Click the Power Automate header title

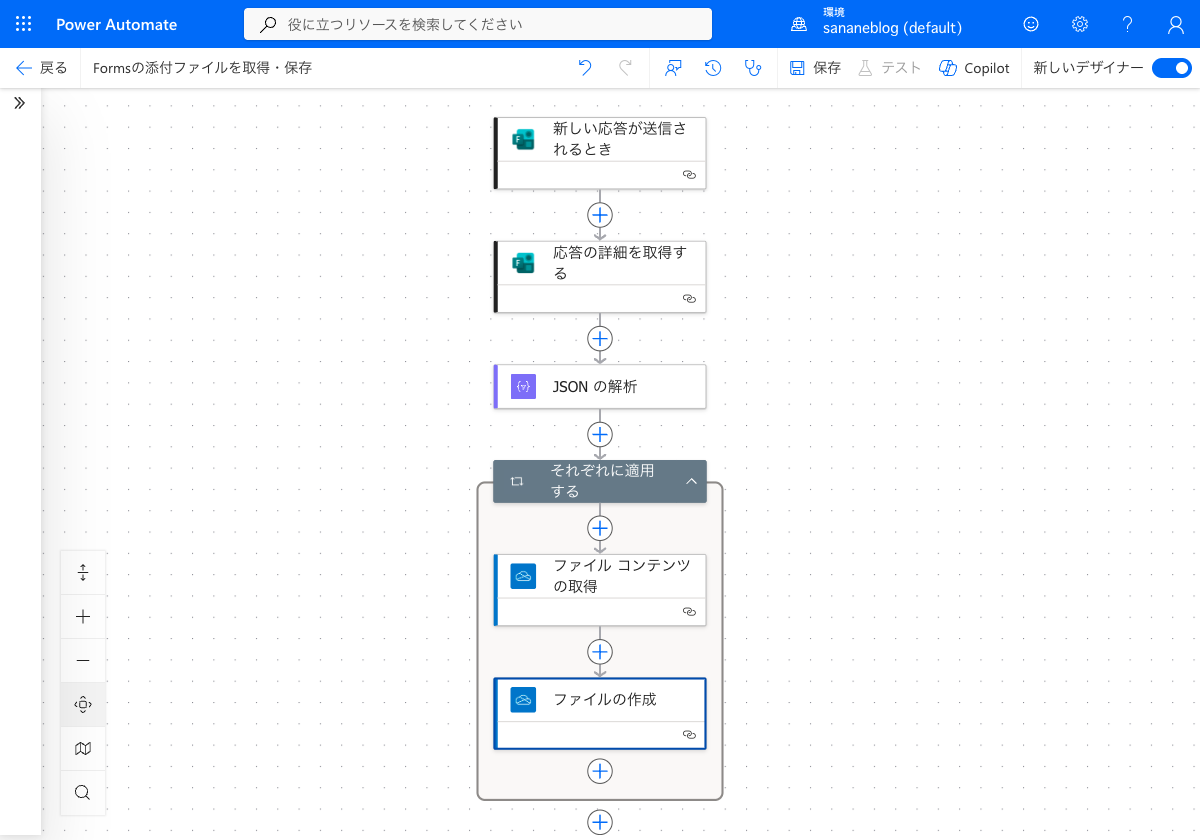coord(116,24)
